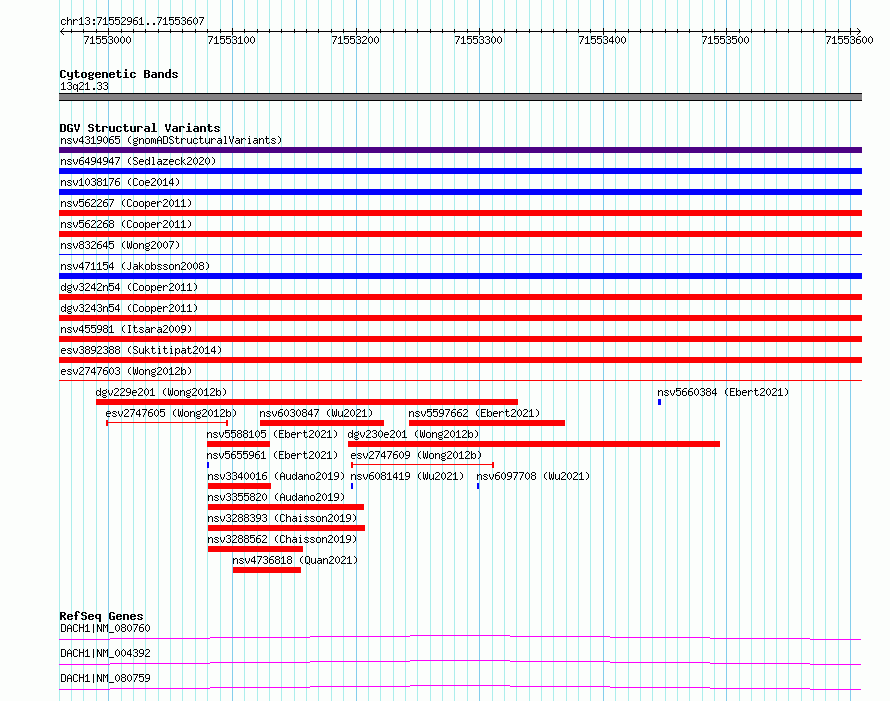Open the nsv5660384 Ebert2021 label
This screenshot has width=890, height=701.
[723, 392]
